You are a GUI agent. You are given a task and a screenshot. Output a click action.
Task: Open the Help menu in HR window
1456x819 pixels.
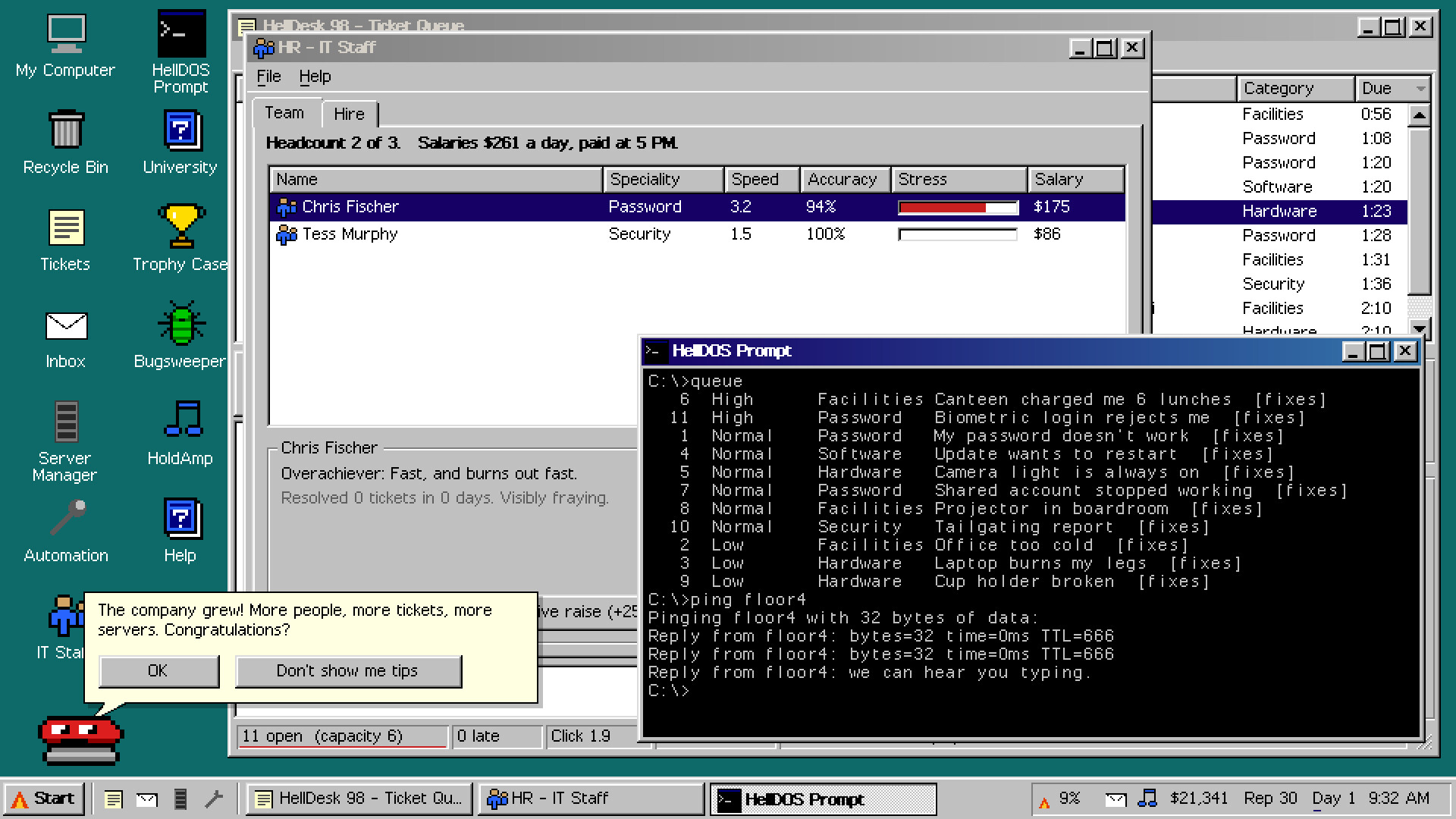click(315, 77)
